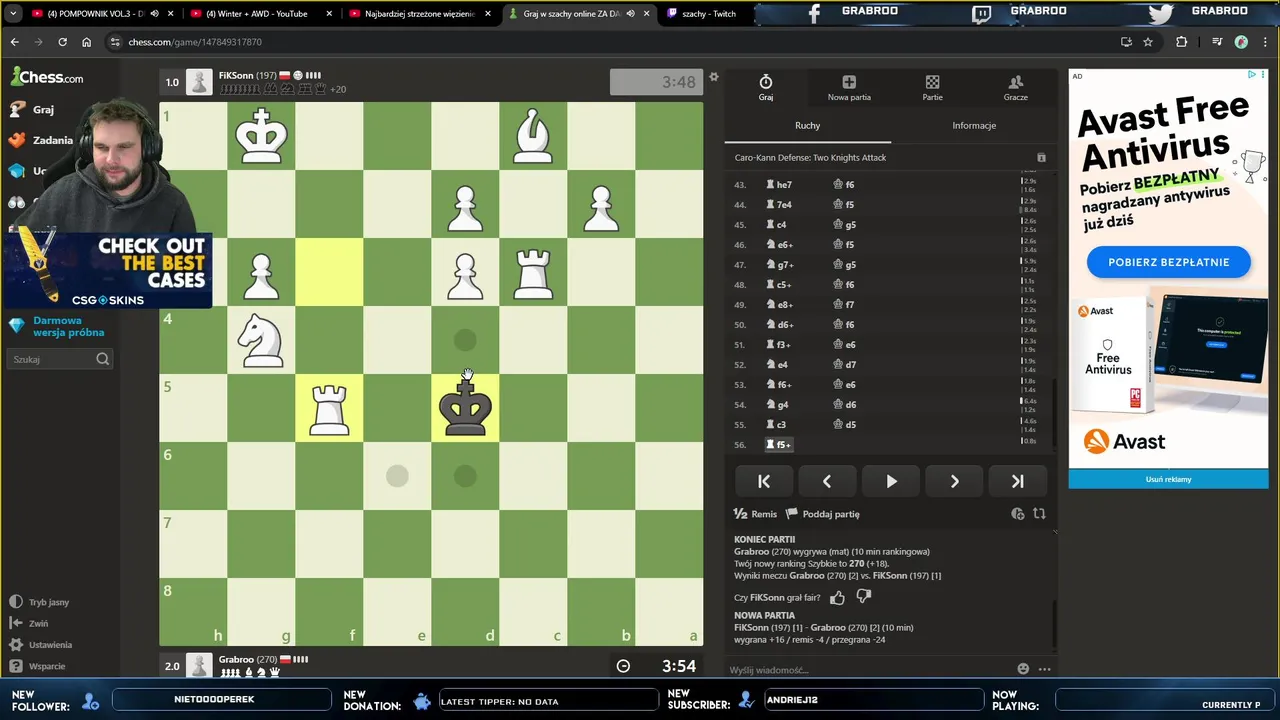1280x720 pixels.
Task: Select the white knight piece
Action: pyautogui.click(x=261, y=340)
